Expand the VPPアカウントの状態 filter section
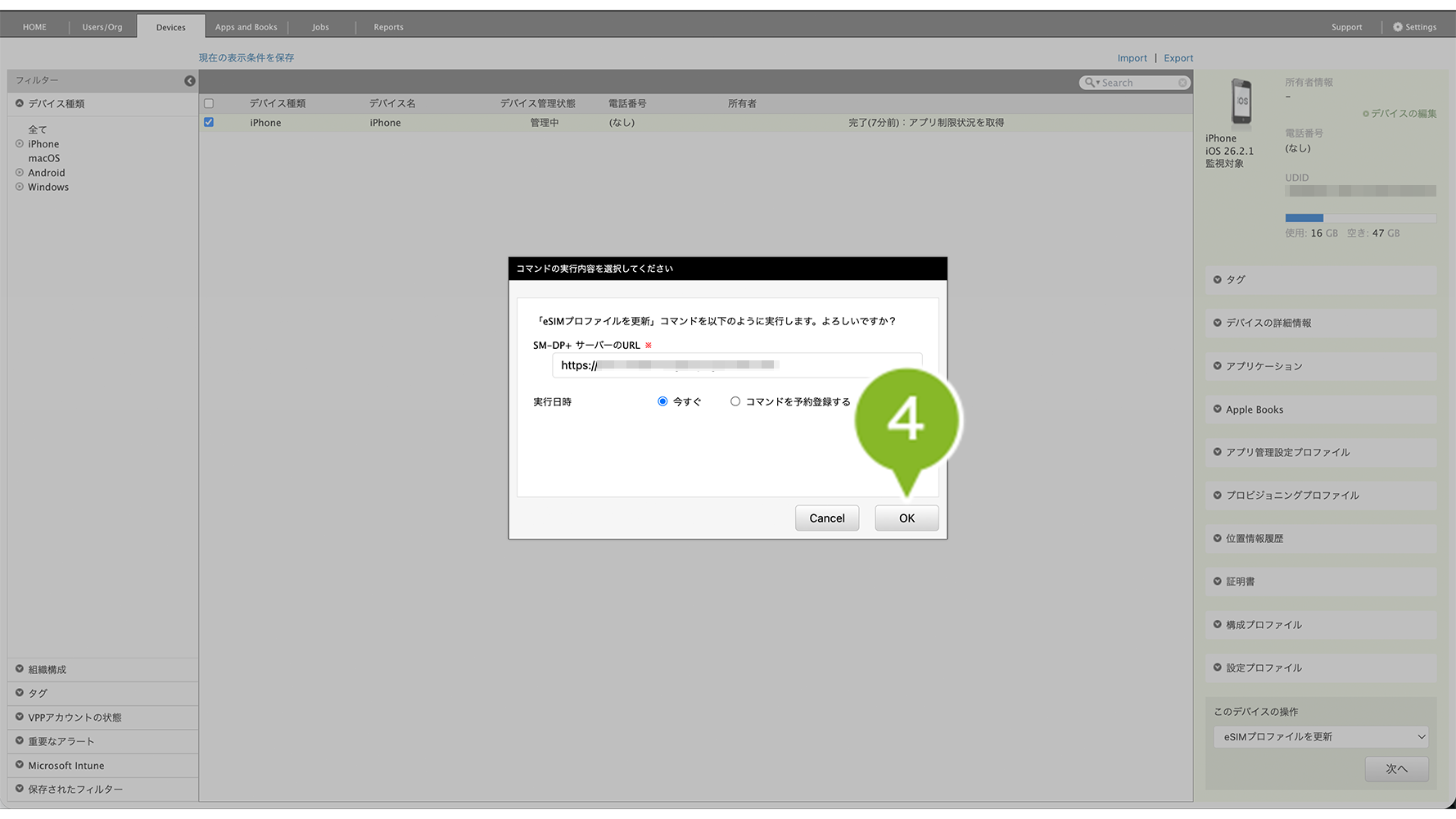1456x819 pixels. tap(20, 717)
